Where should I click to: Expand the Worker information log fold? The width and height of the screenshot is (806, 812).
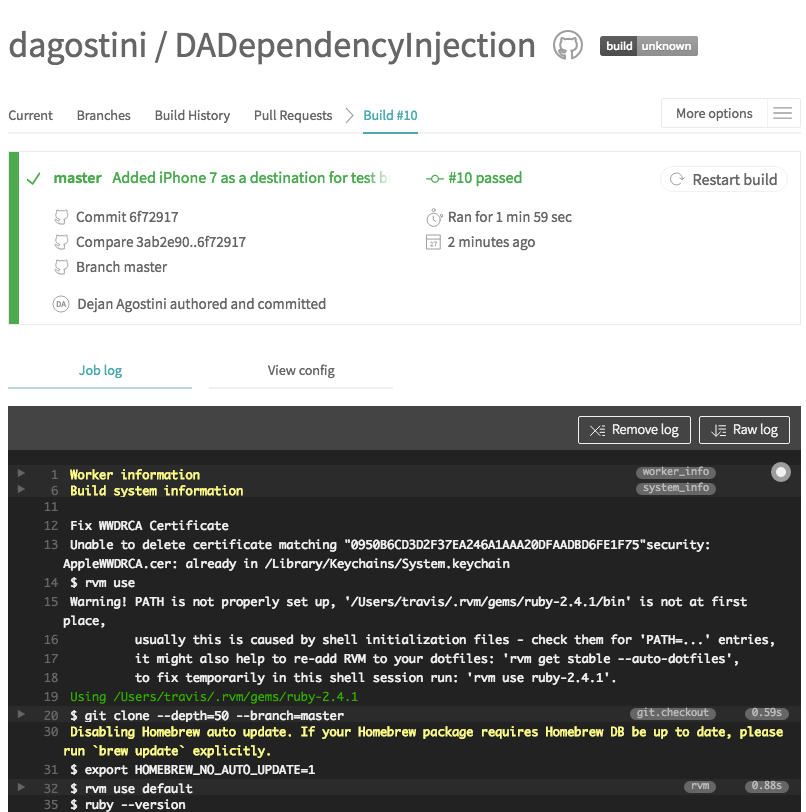(22, 474)
